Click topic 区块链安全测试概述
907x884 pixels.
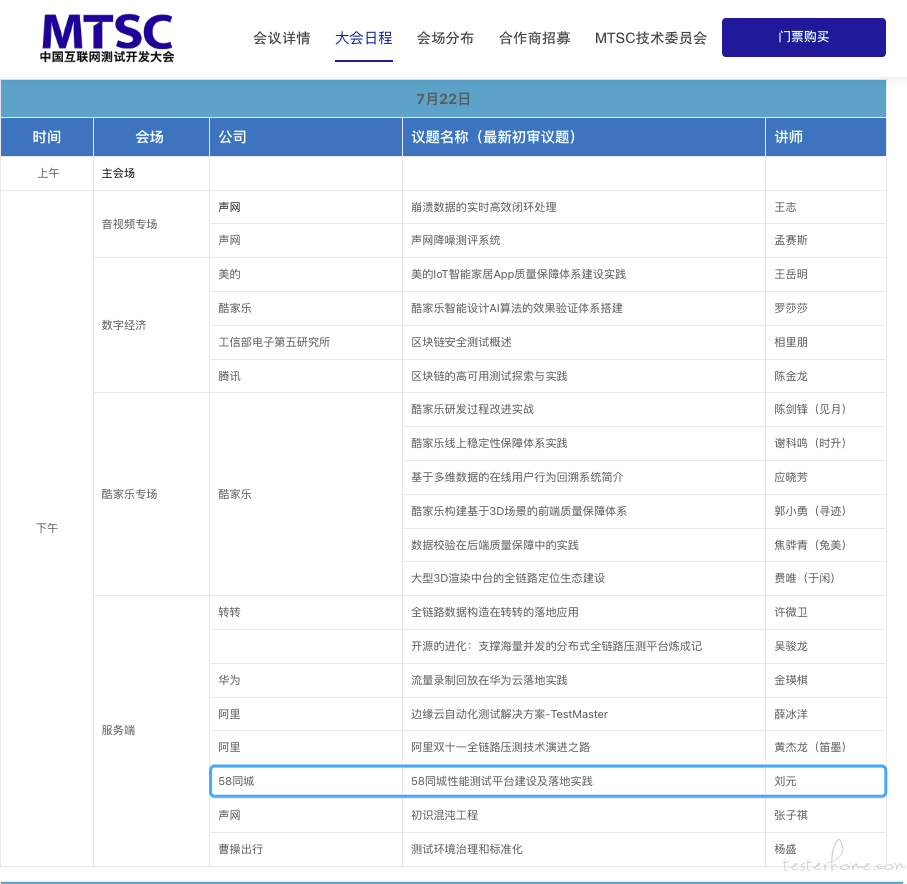click(461, 342)
